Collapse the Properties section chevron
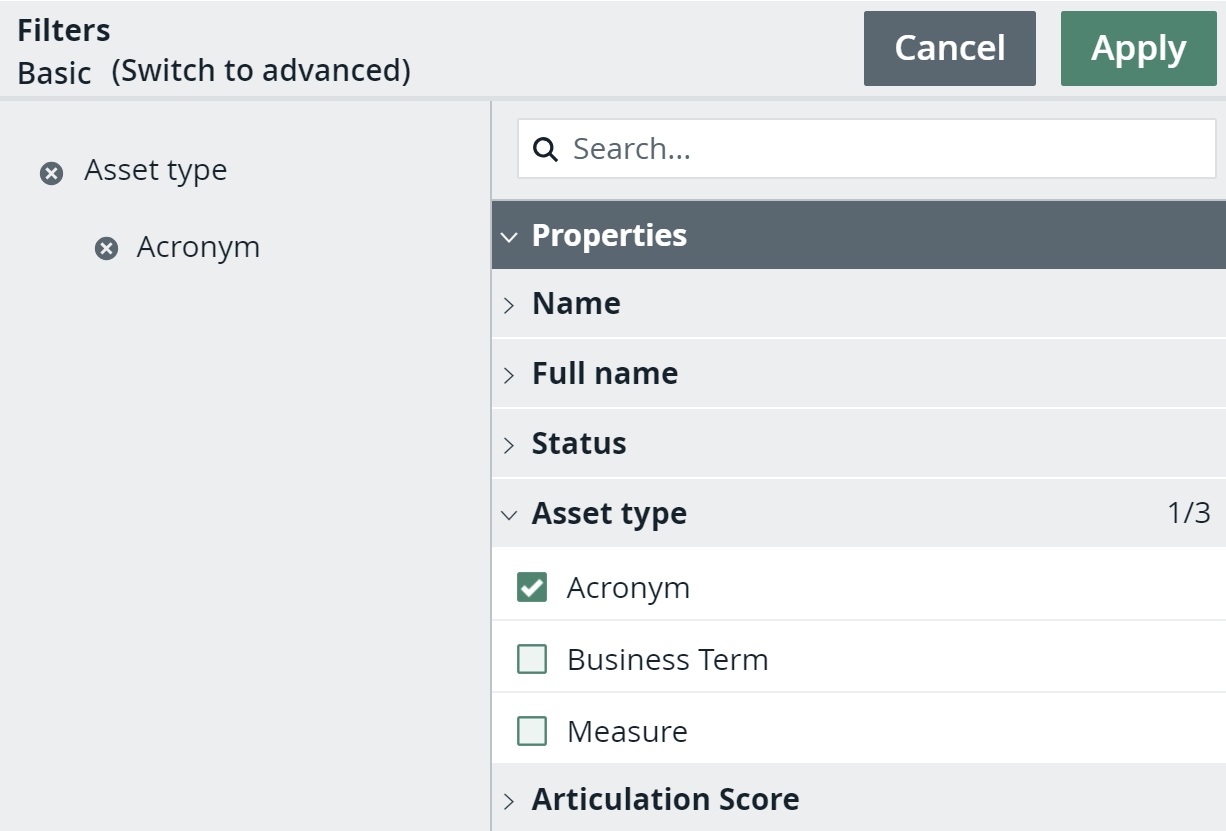The height and width of the screenshot is (831, 1226). (509, 237)
